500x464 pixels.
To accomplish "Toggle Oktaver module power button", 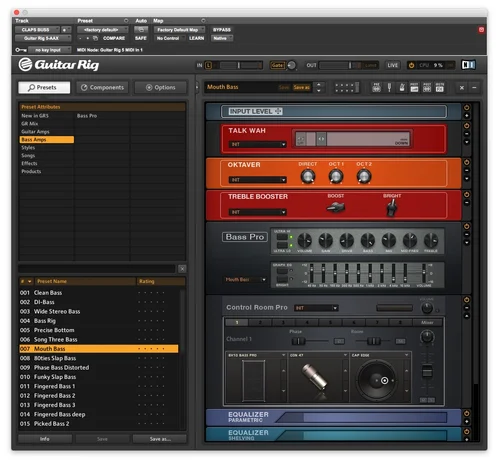I will pyautogui.click(x=466, y=162).
